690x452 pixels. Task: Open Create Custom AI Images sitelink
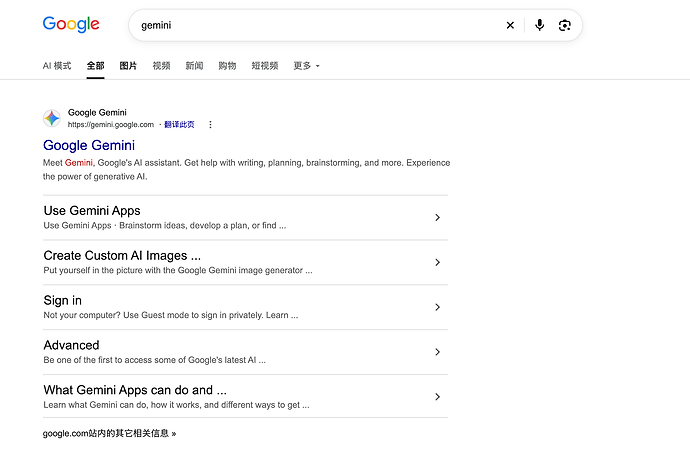[x=122, y=256]
